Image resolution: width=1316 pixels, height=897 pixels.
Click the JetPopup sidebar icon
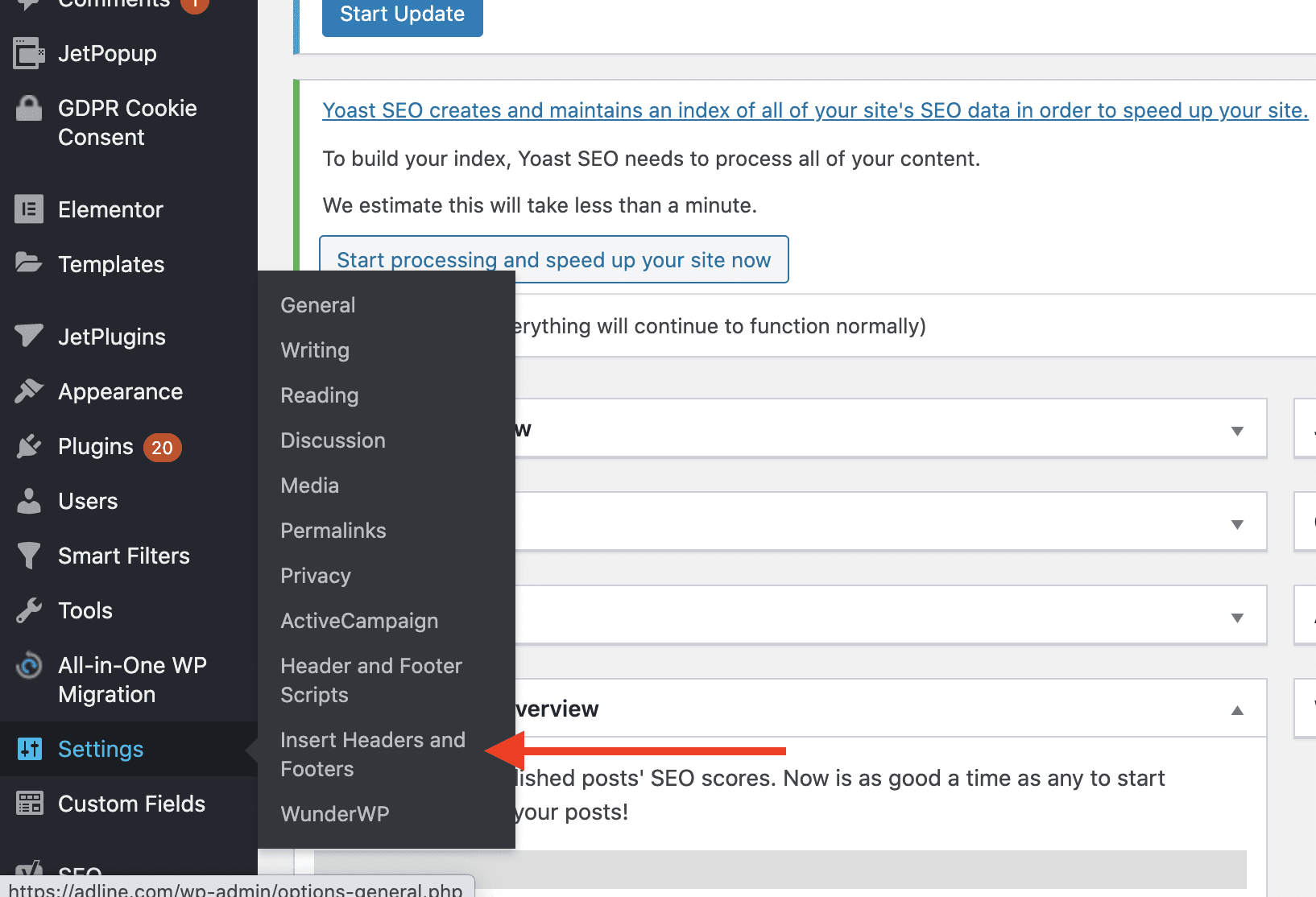tap(29, 53)
